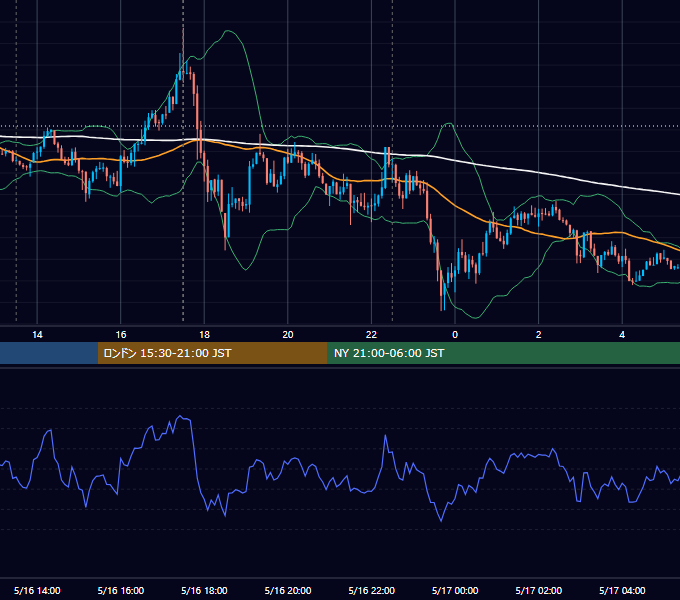Click the '14' hour label on the price axis

click(x=37, y=335)
